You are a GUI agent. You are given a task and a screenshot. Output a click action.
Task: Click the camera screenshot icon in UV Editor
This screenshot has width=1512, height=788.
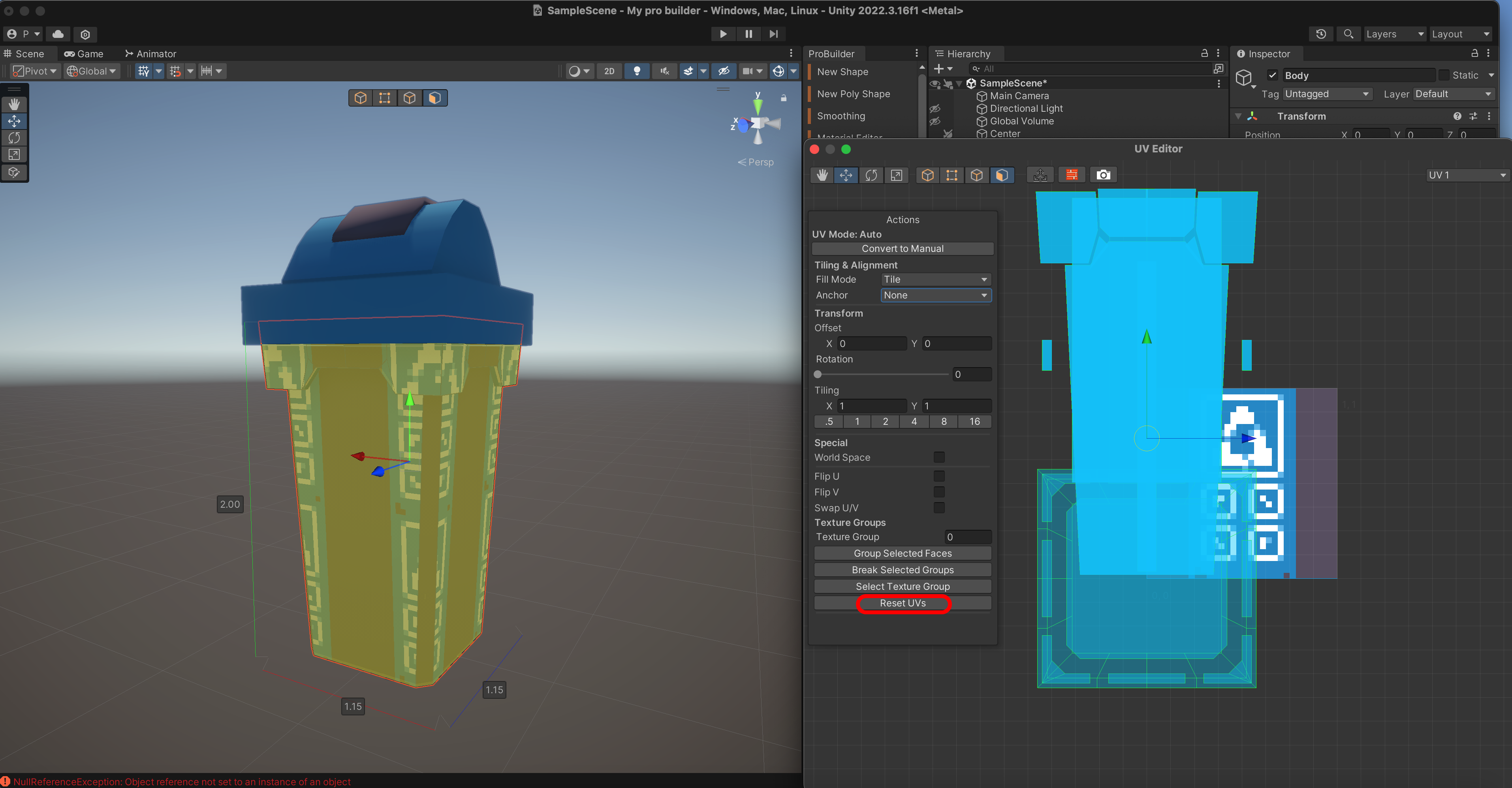click(x=1103, y=175)
